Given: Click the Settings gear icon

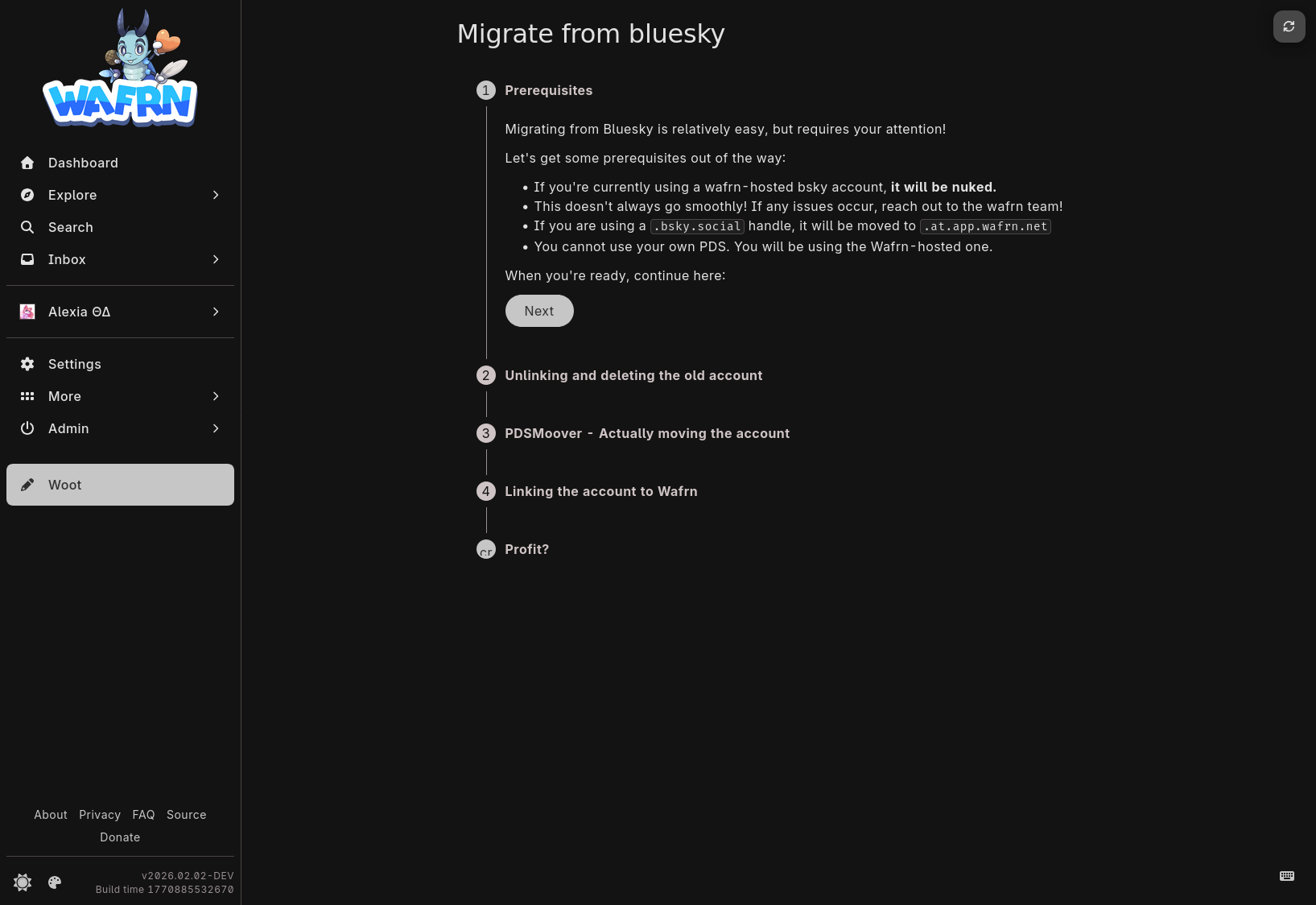Looking at the screenshot, I should [x=27, y=364].
